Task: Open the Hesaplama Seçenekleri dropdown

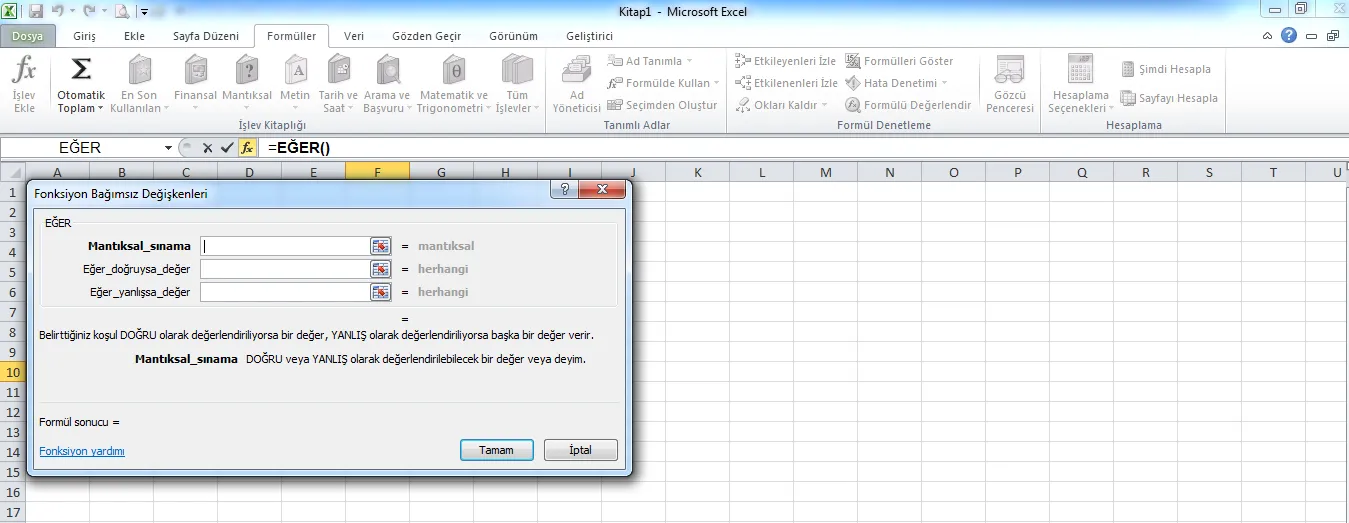Action: (1079, 84)
